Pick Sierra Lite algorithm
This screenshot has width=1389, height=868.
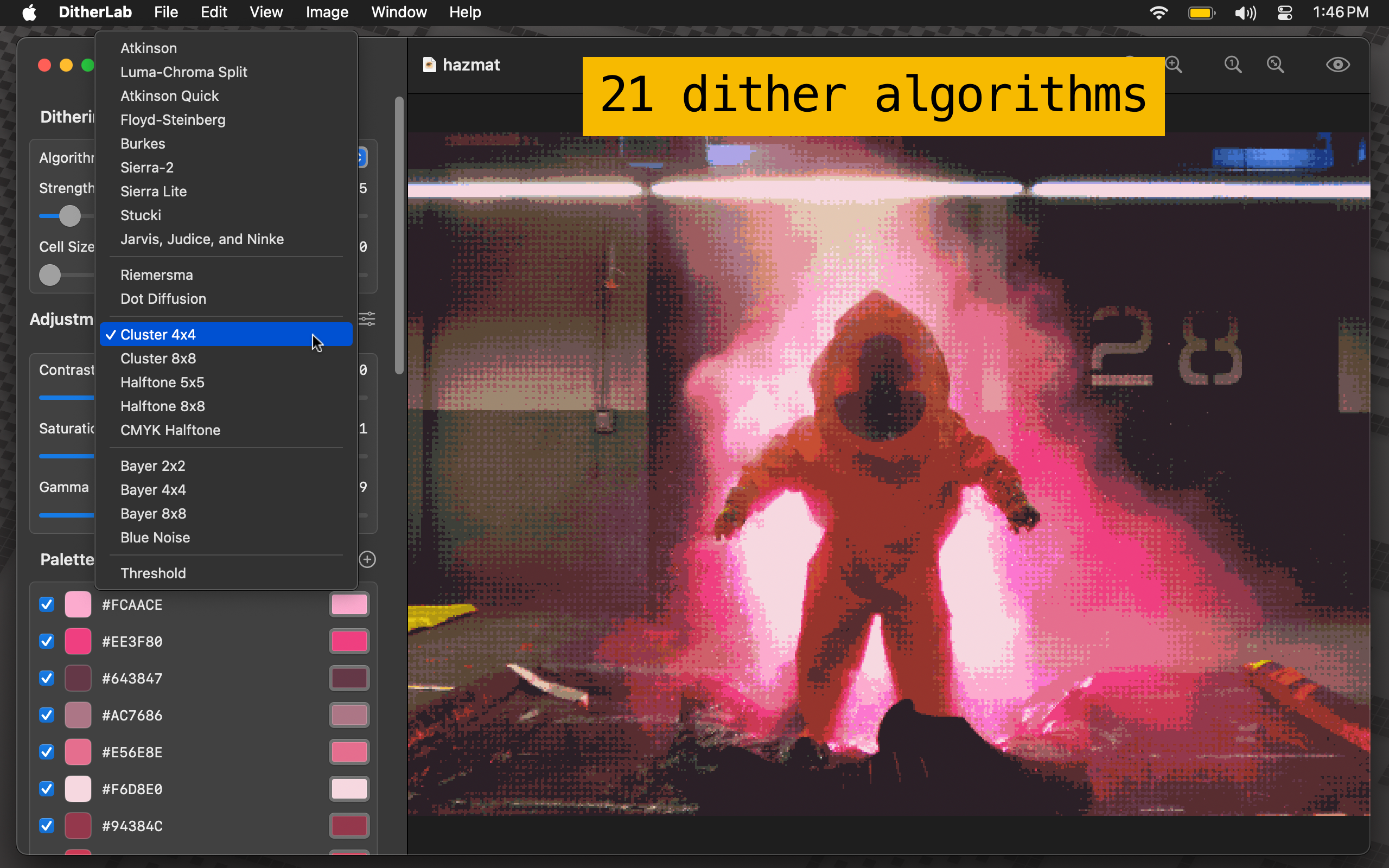point(226,191)
